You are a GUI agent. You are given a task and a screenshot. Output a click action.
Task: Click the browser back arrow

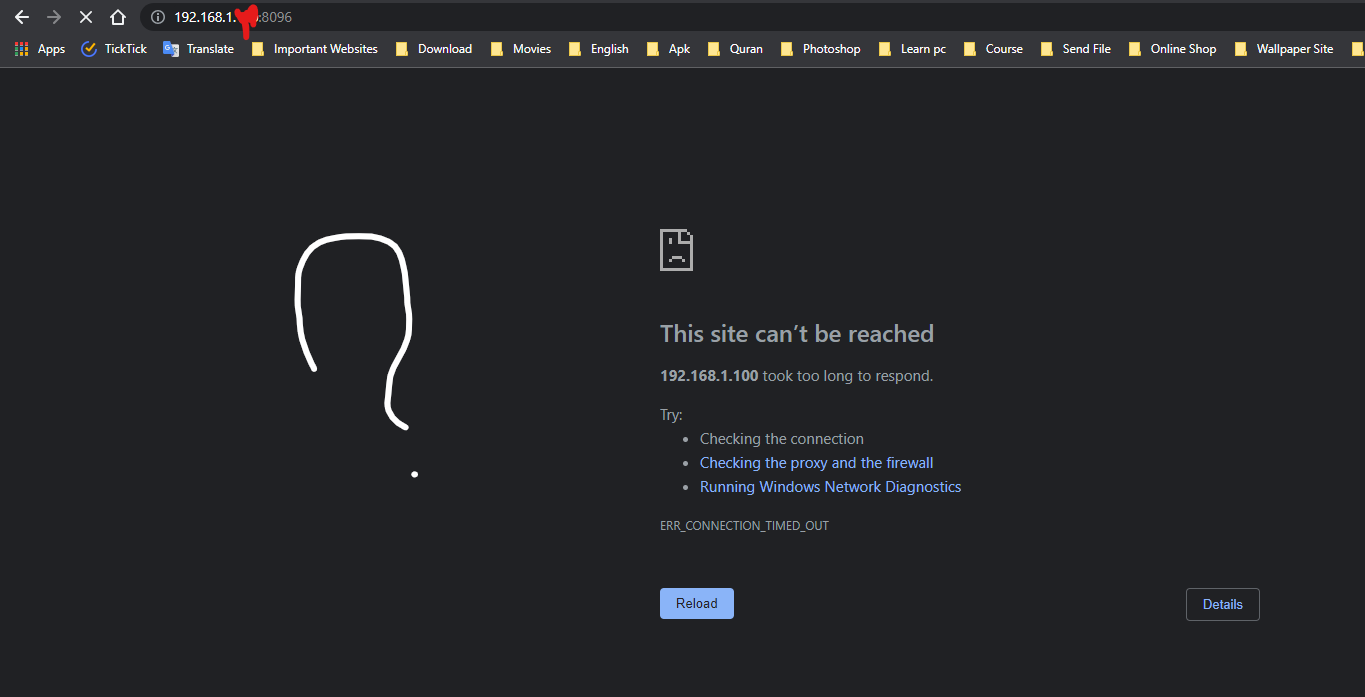(x=22, y=17)
